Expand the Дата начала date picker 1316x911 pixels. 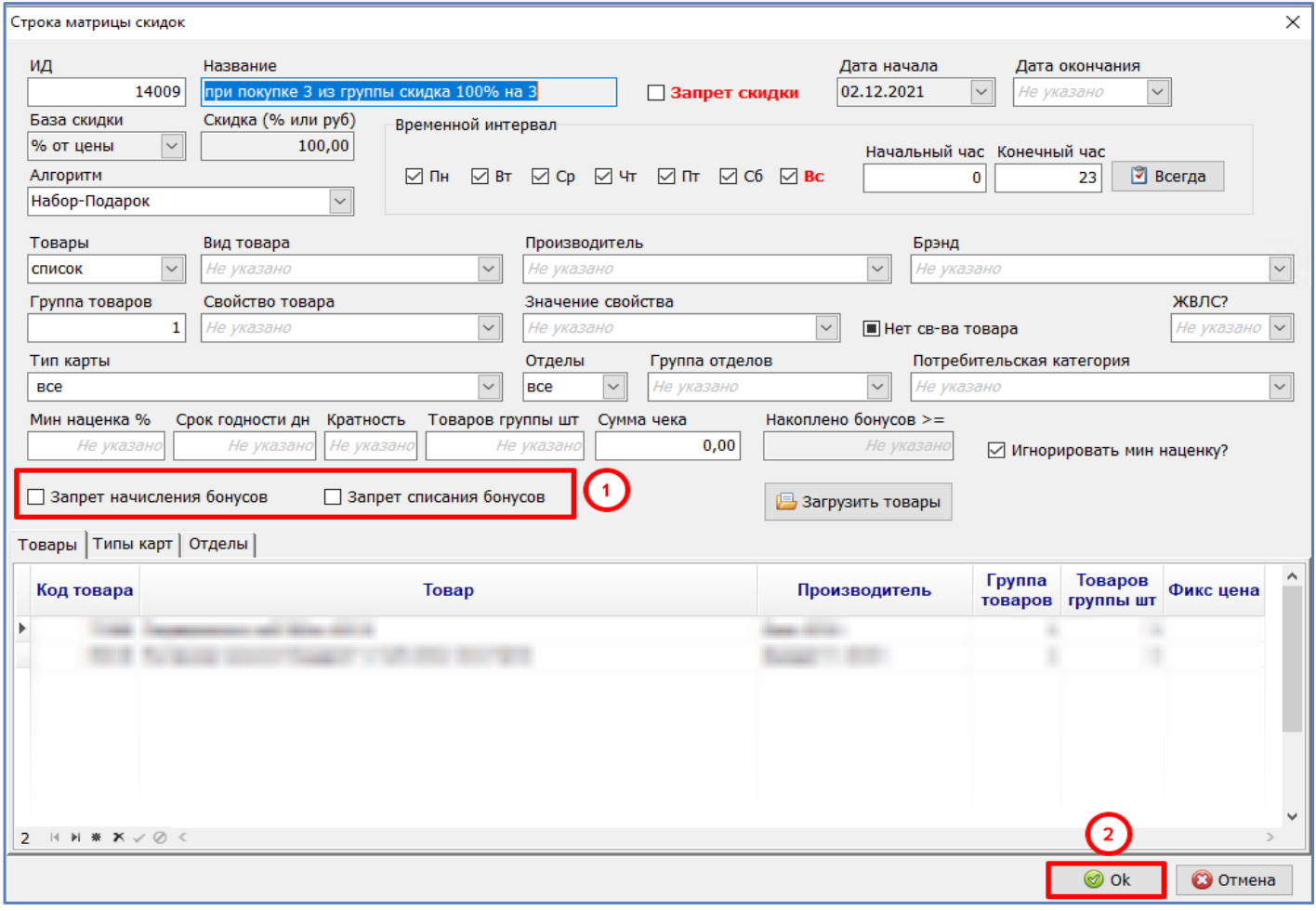981,92
